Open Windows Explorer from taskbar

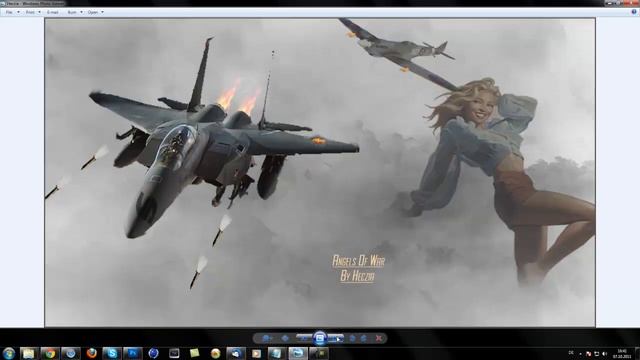29,353
